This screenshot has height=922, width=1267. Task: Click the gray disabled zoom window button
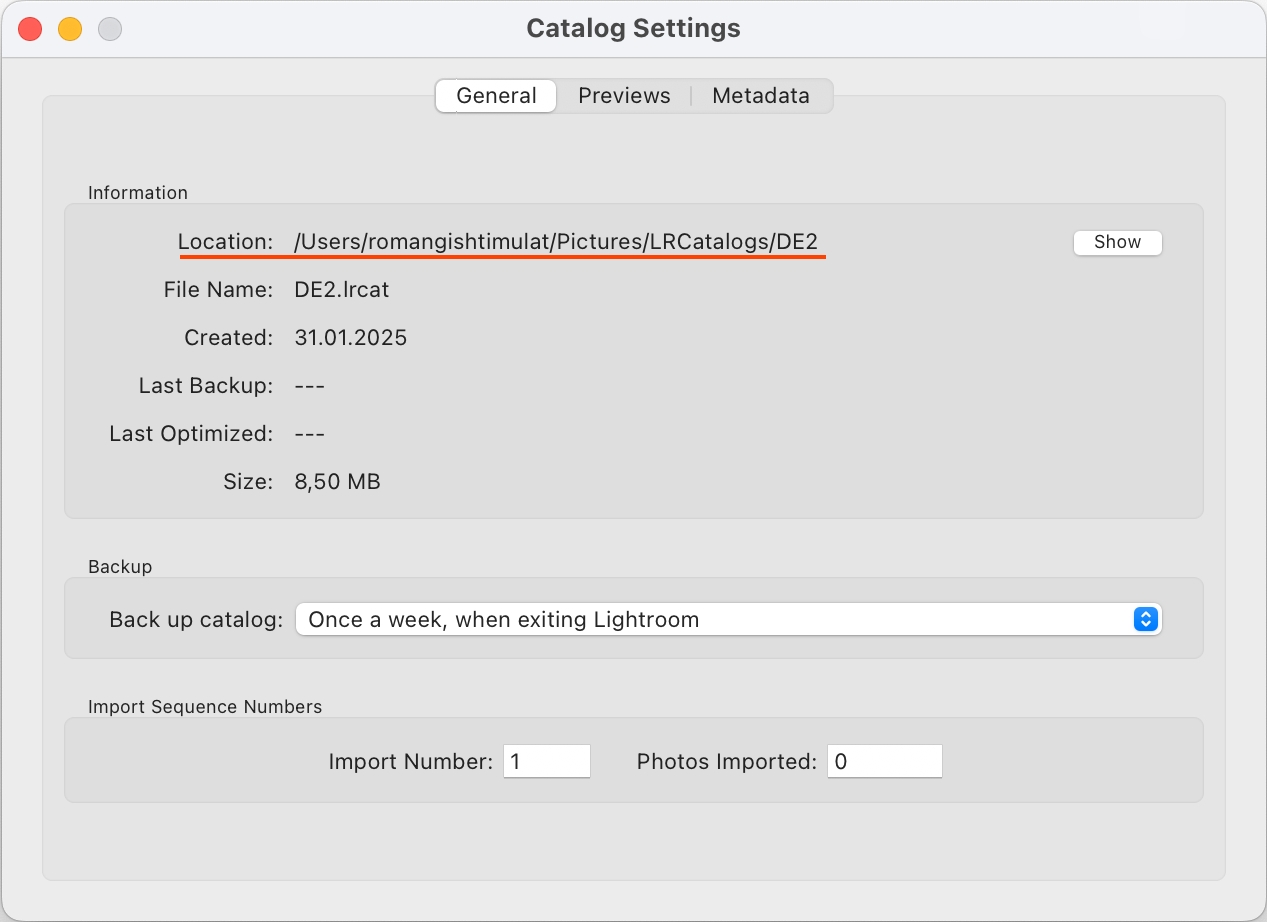pos(110,29)
